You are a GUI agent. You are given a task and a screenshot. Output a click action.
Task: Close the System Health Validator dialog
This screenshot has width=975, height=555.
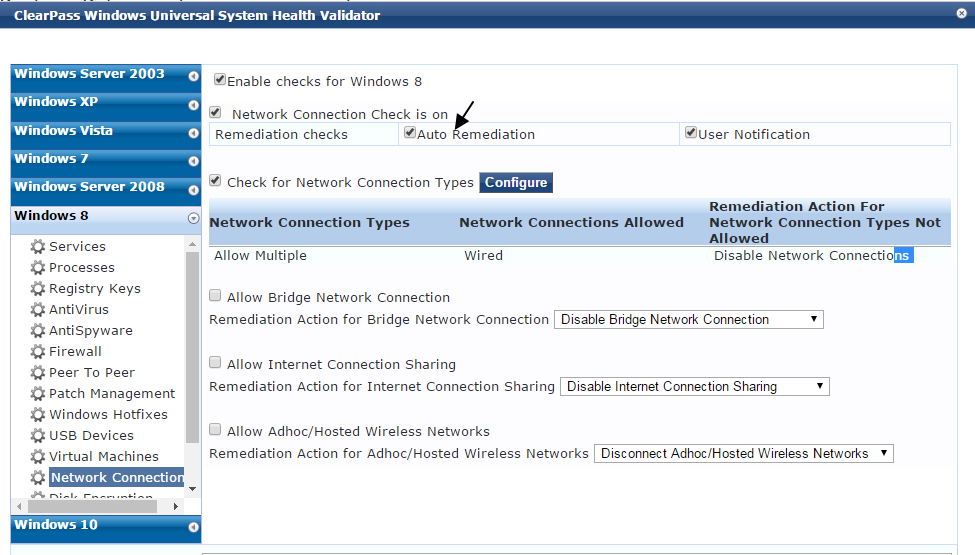(x=961, y=13)
